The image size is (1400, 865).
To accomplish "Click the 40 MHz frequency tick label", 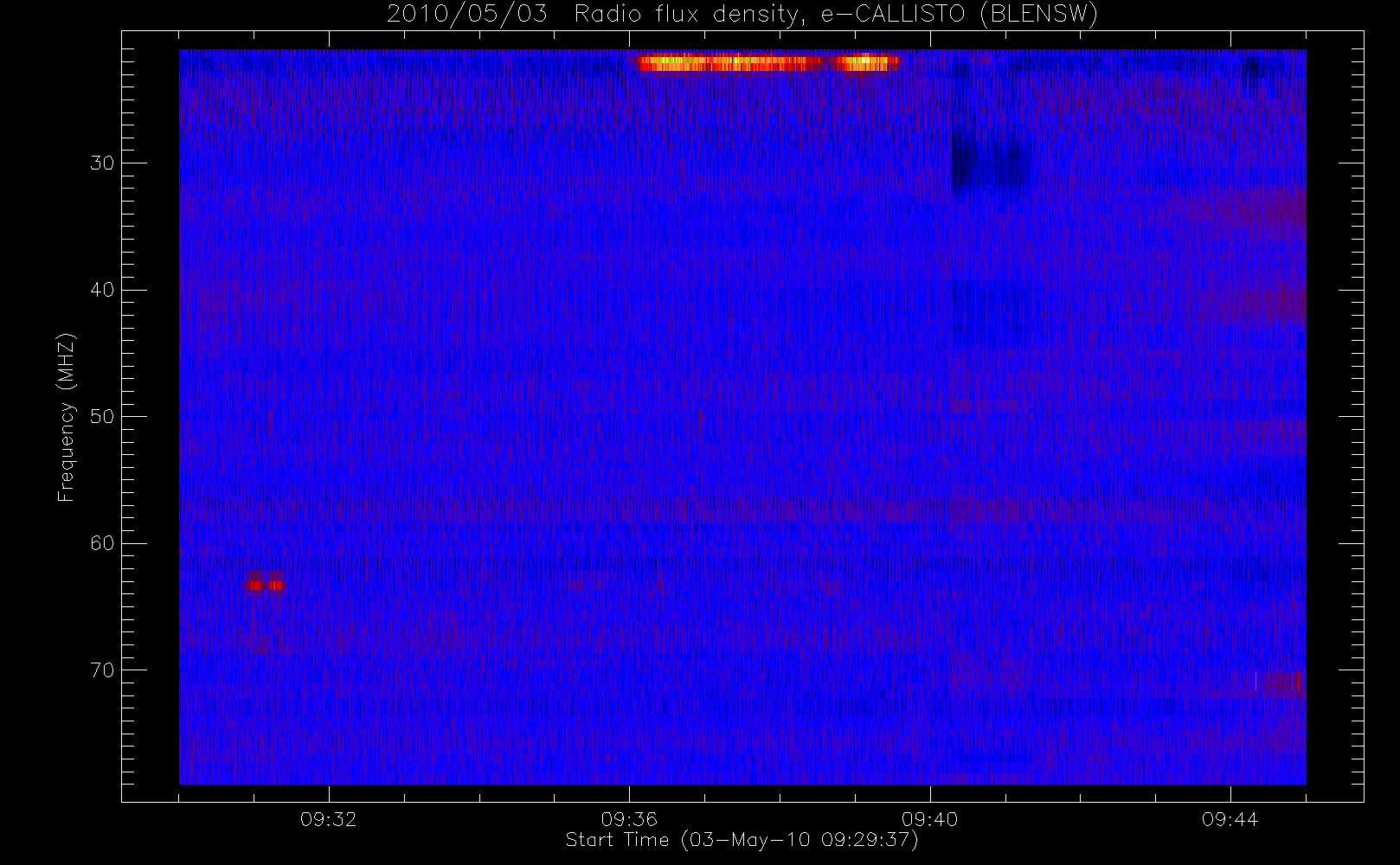I will tap(102, 290).
